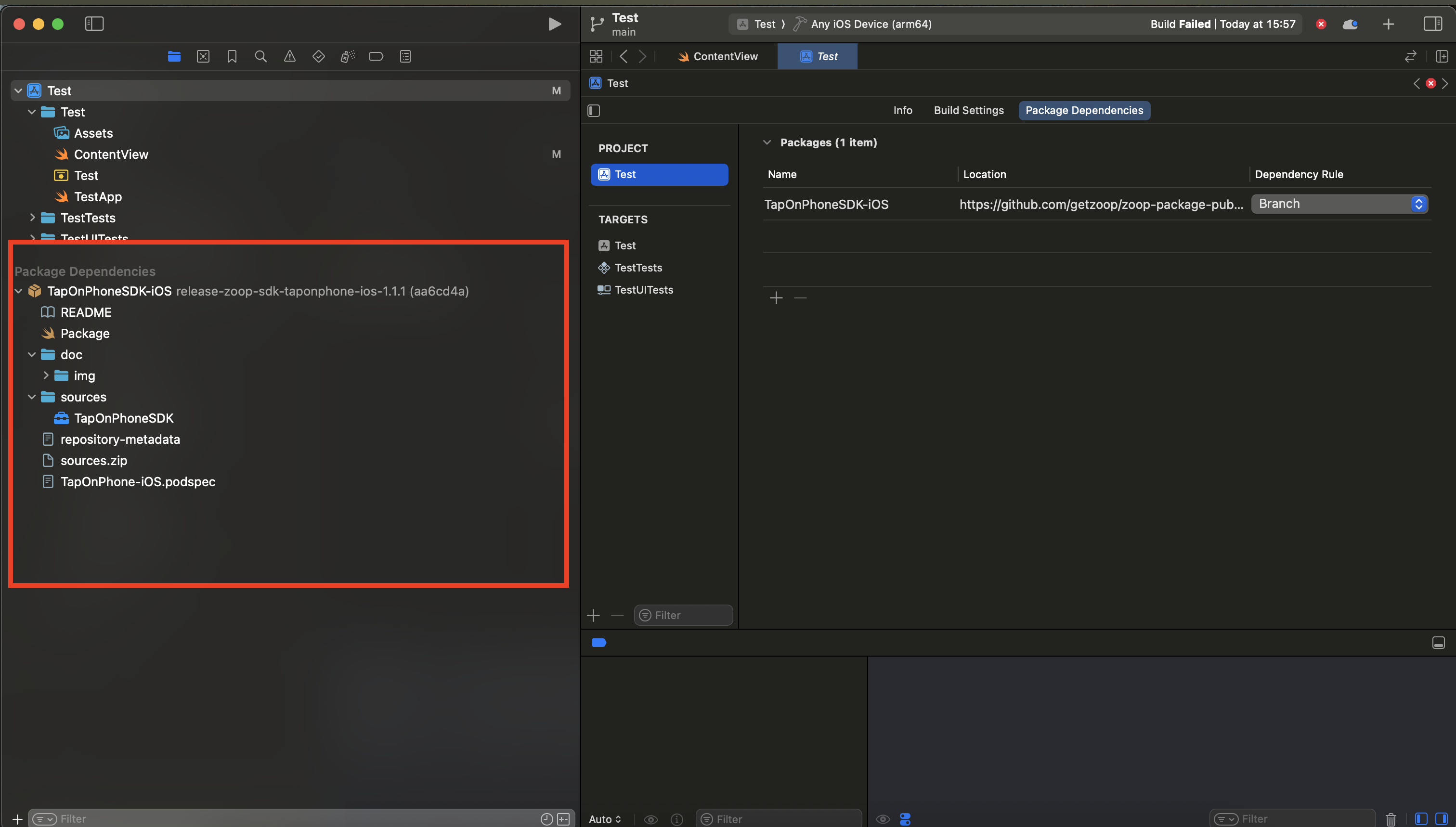Toggle the inspector panel on right
Viewport: 1456px width, 827px height.
[x=1432, y=24]
